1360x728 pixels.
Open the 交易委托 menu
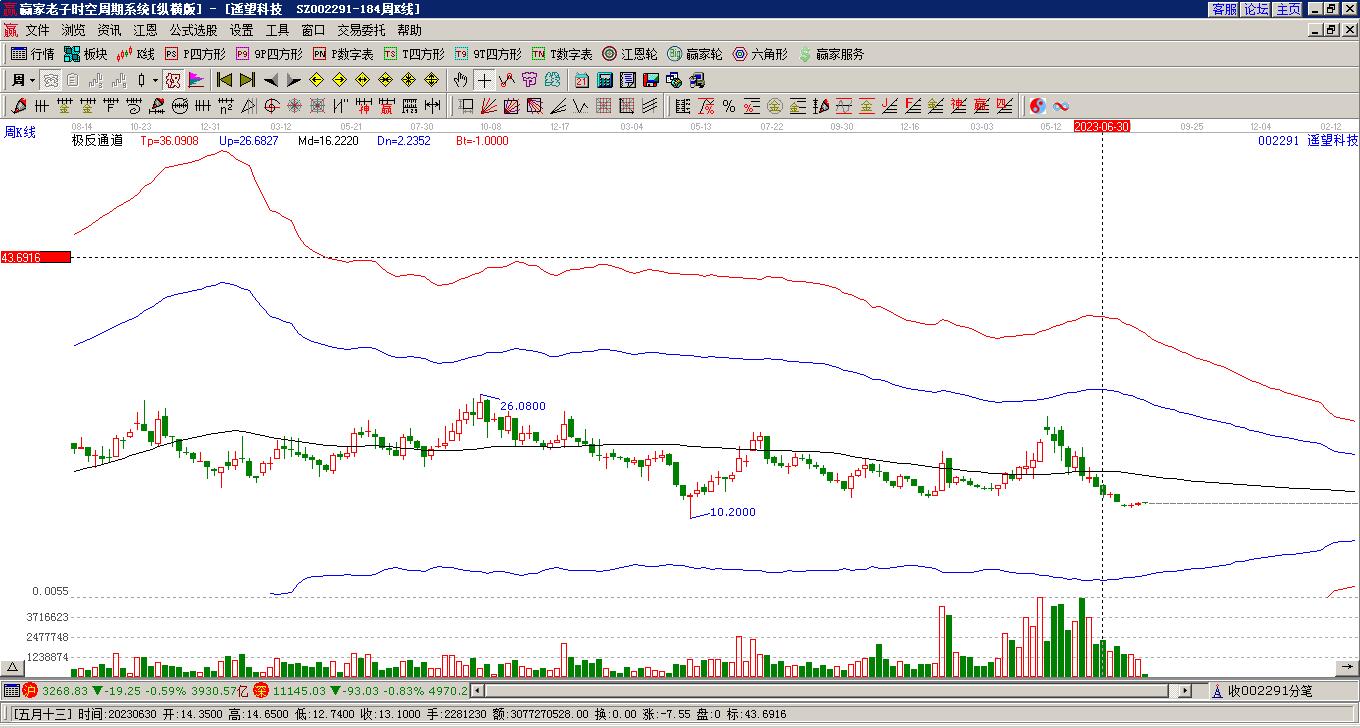pos(361,31)
